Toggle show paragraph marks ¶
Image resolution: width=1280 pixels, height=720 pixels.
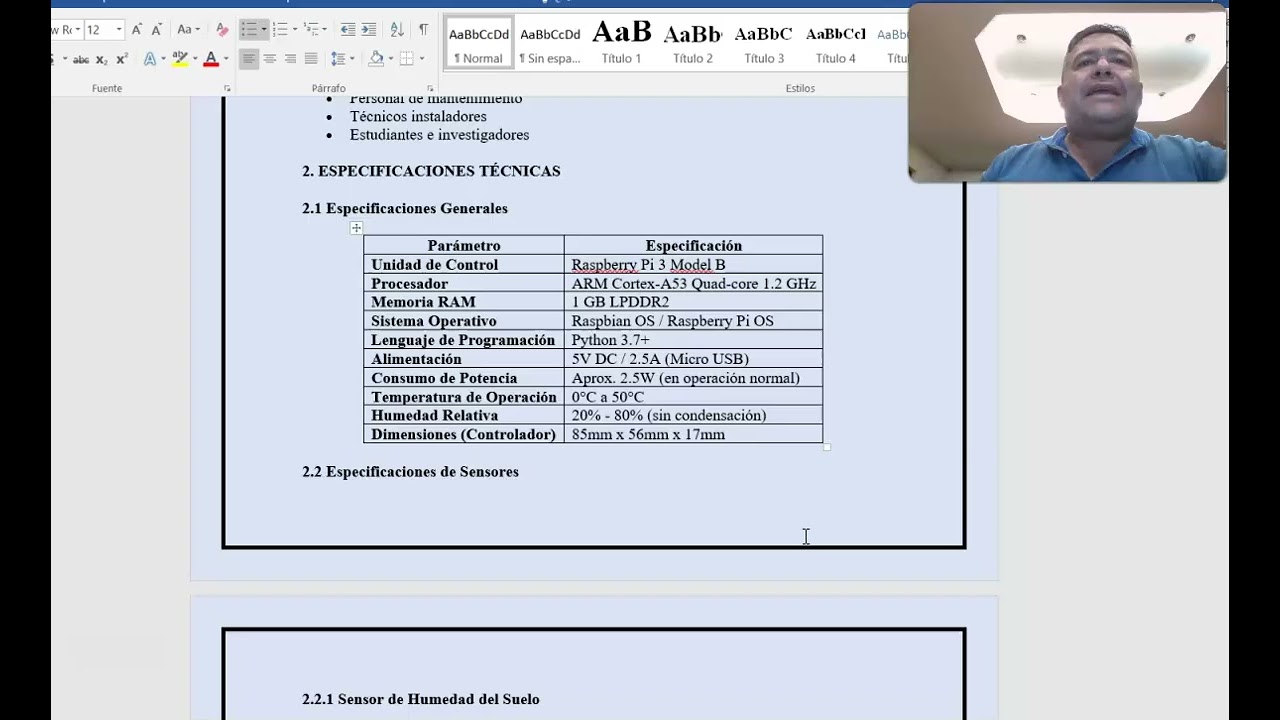coord(423,30)
